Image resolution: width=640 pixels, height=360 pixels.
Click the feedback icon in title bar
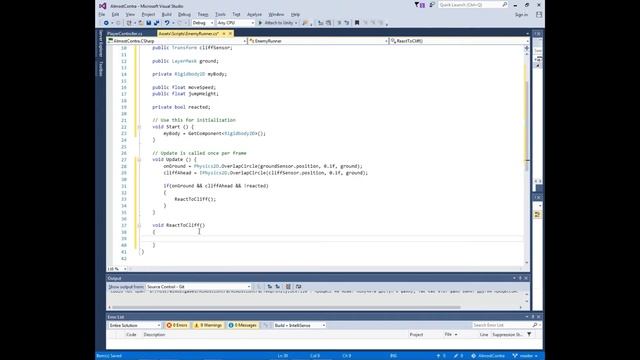[x=432, y=5]
